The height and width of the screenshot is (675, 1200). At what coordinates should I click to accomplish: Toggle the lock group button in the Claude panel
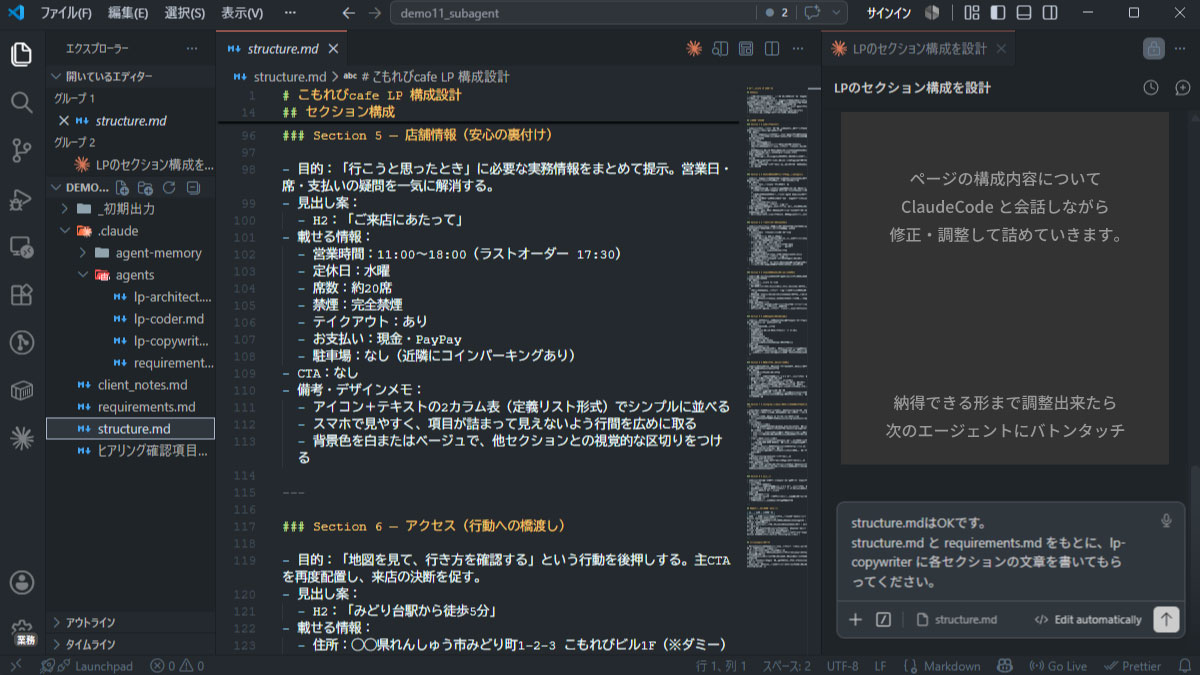(1154, 48)
